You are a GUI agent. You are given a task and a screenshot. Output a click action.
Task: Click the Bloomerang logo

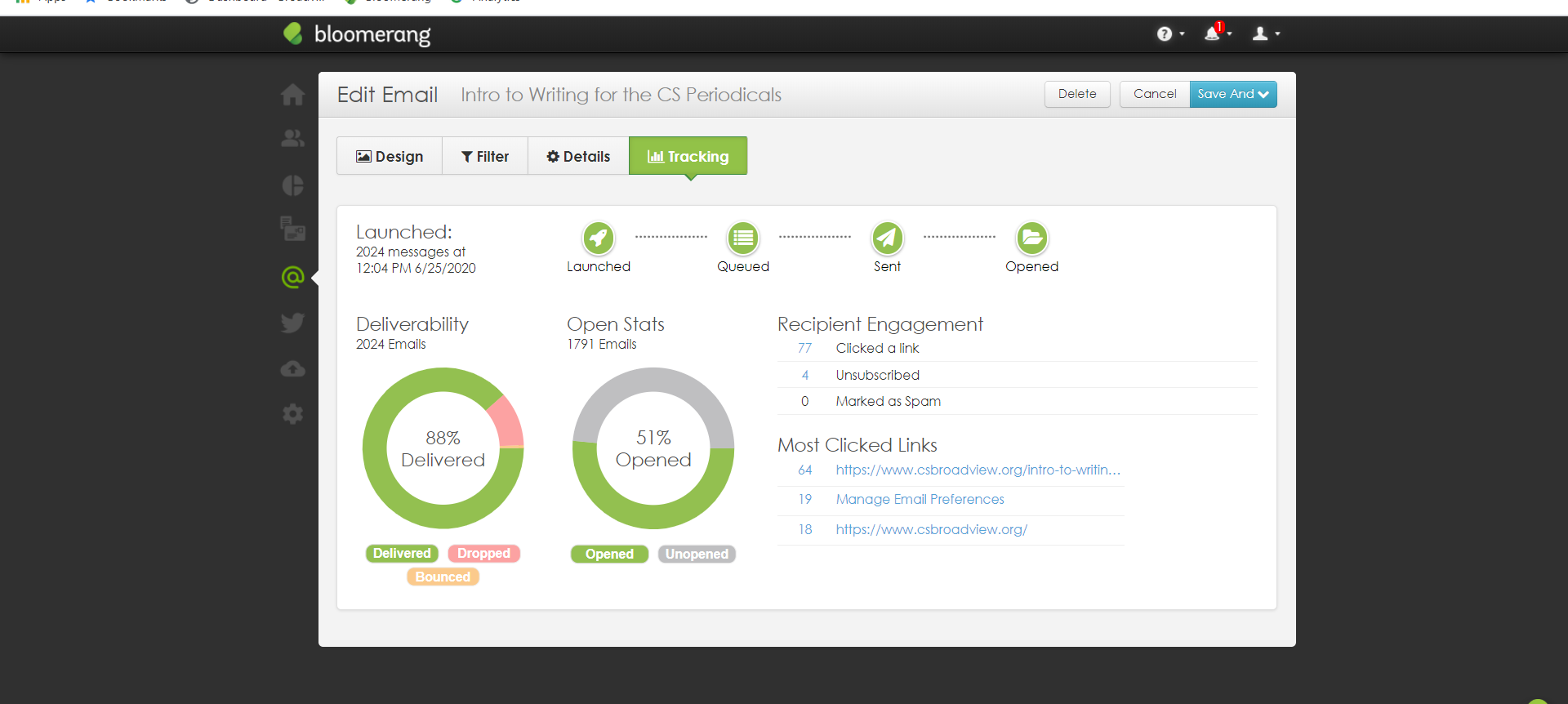tap(357, 34)
